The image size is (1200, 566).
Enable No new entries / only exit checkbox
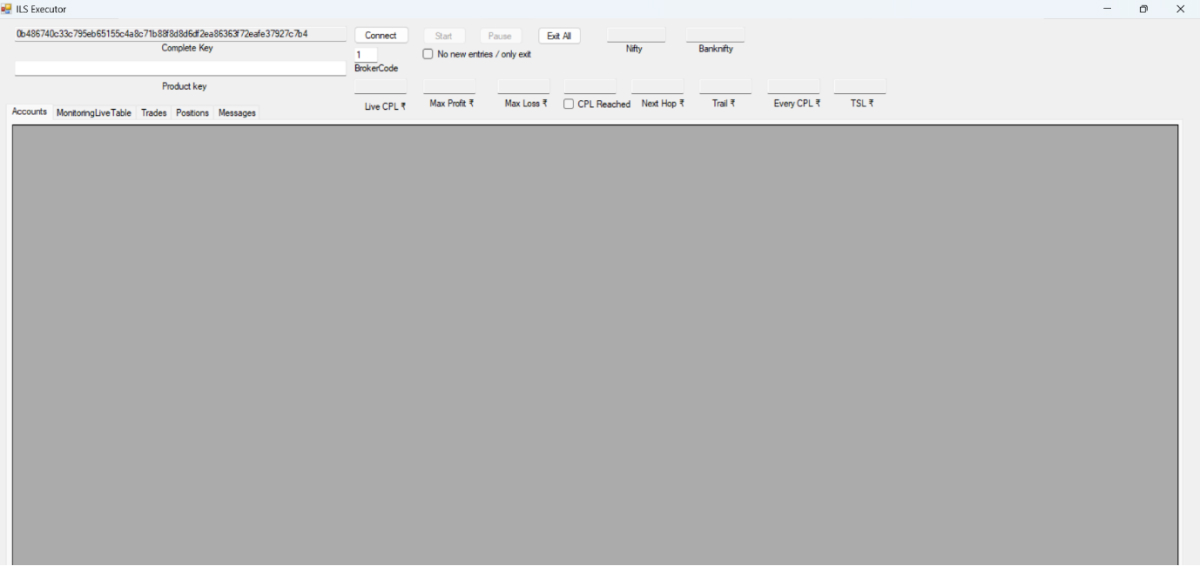click(x=428, y=54)
